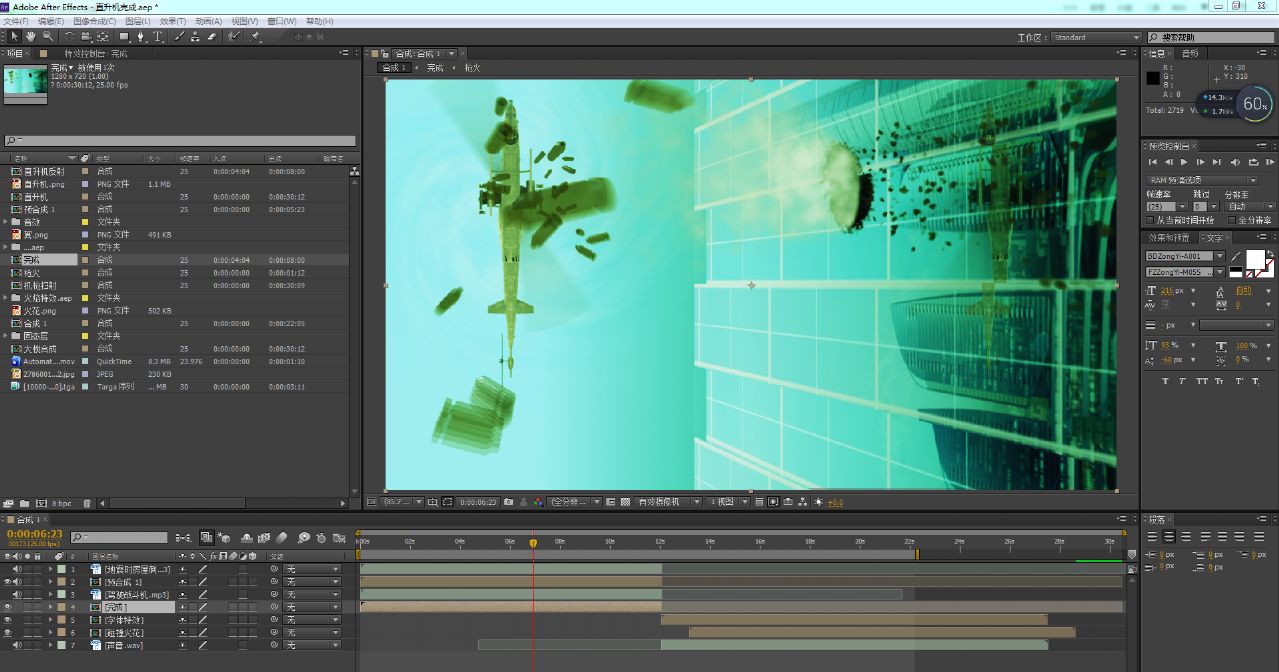1279x672 pixels.
Task: Select the Clone Stamp tool
Action: coord(195,37)
